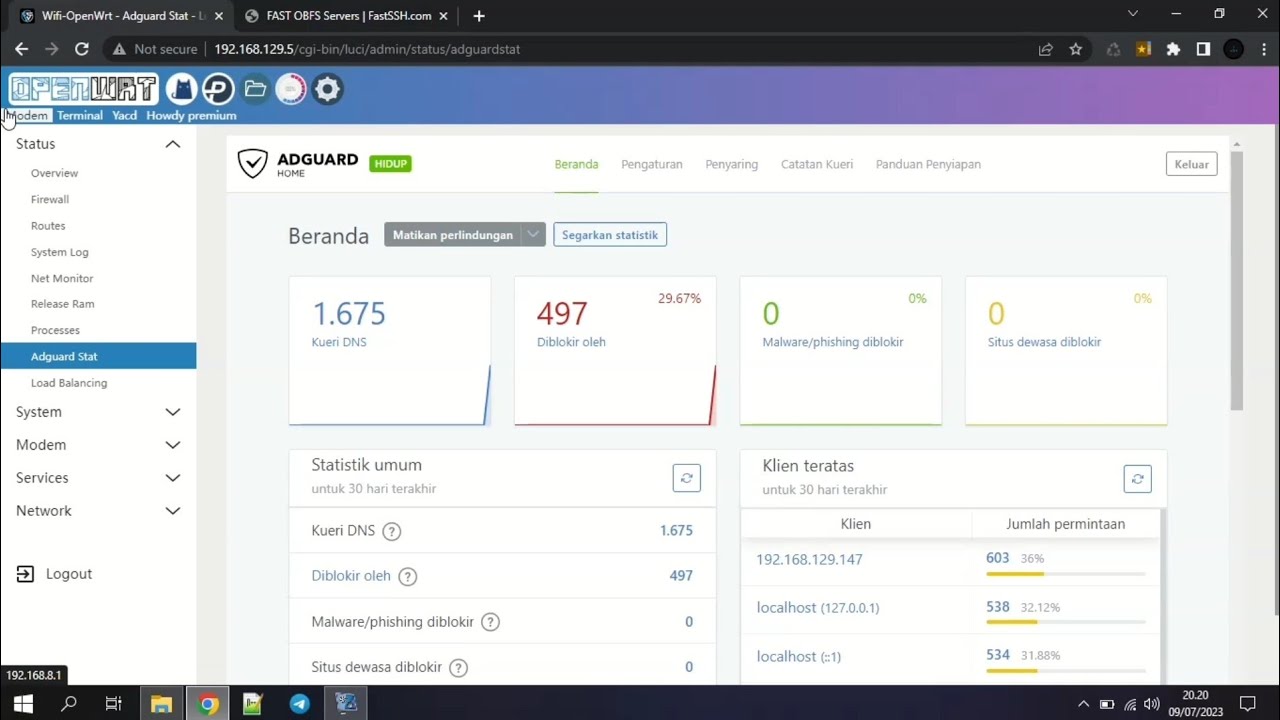Open Howdy premium from header menu
The width and height of the screenshot is (1280, 720).
(191, 116)
